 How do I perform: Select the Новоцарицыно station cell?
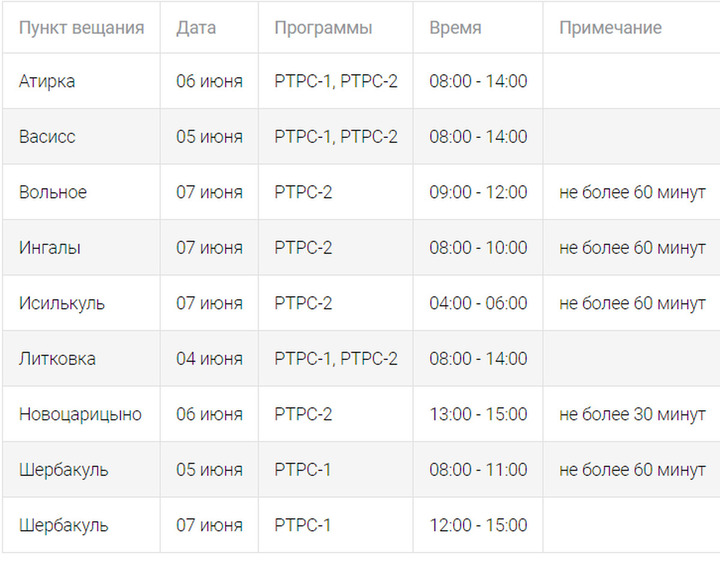click(x=80, y=414)
